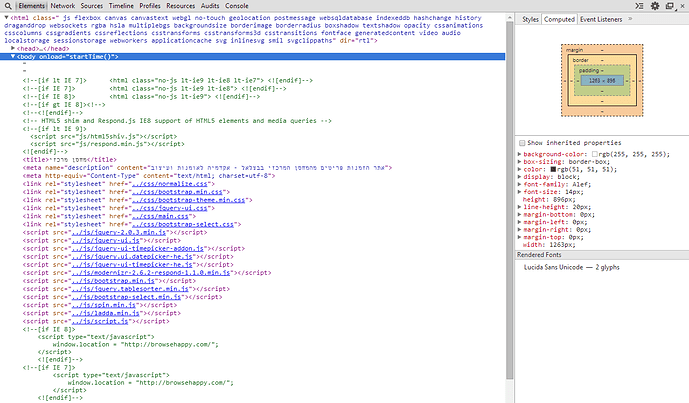Expand the color computed property
689x403 pixels.
(519, 169)
